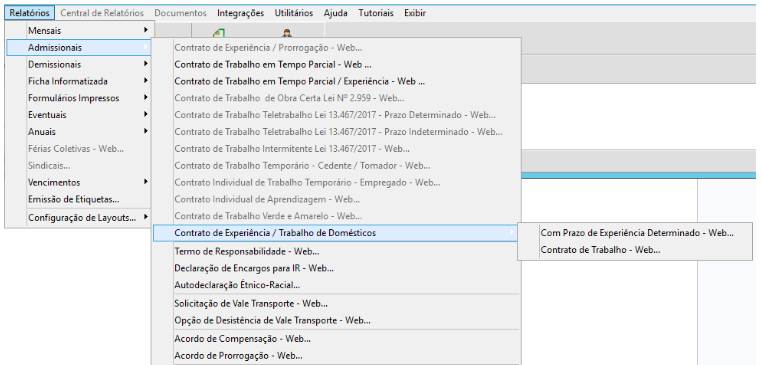Viewport: 761px width, 365px height.
Task: Select Teletrabalho Prazo Indeterminado contract
Action: 336,132
